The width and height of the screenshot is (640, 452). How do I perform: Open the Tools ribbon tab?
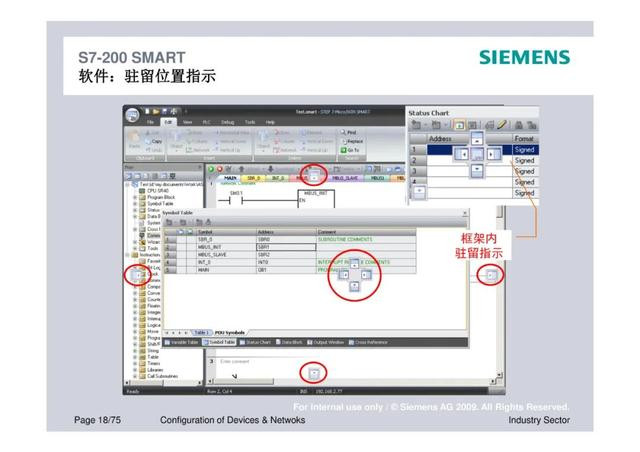point(250,122)
